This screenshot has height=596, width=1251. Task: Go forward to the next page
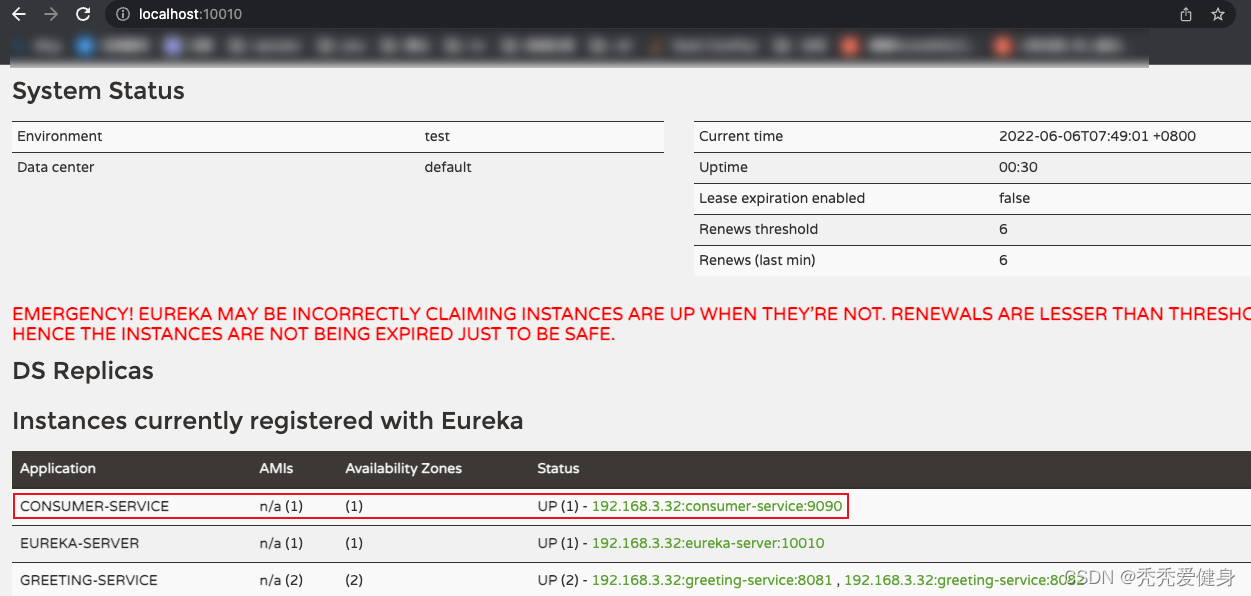click(50, 14)
